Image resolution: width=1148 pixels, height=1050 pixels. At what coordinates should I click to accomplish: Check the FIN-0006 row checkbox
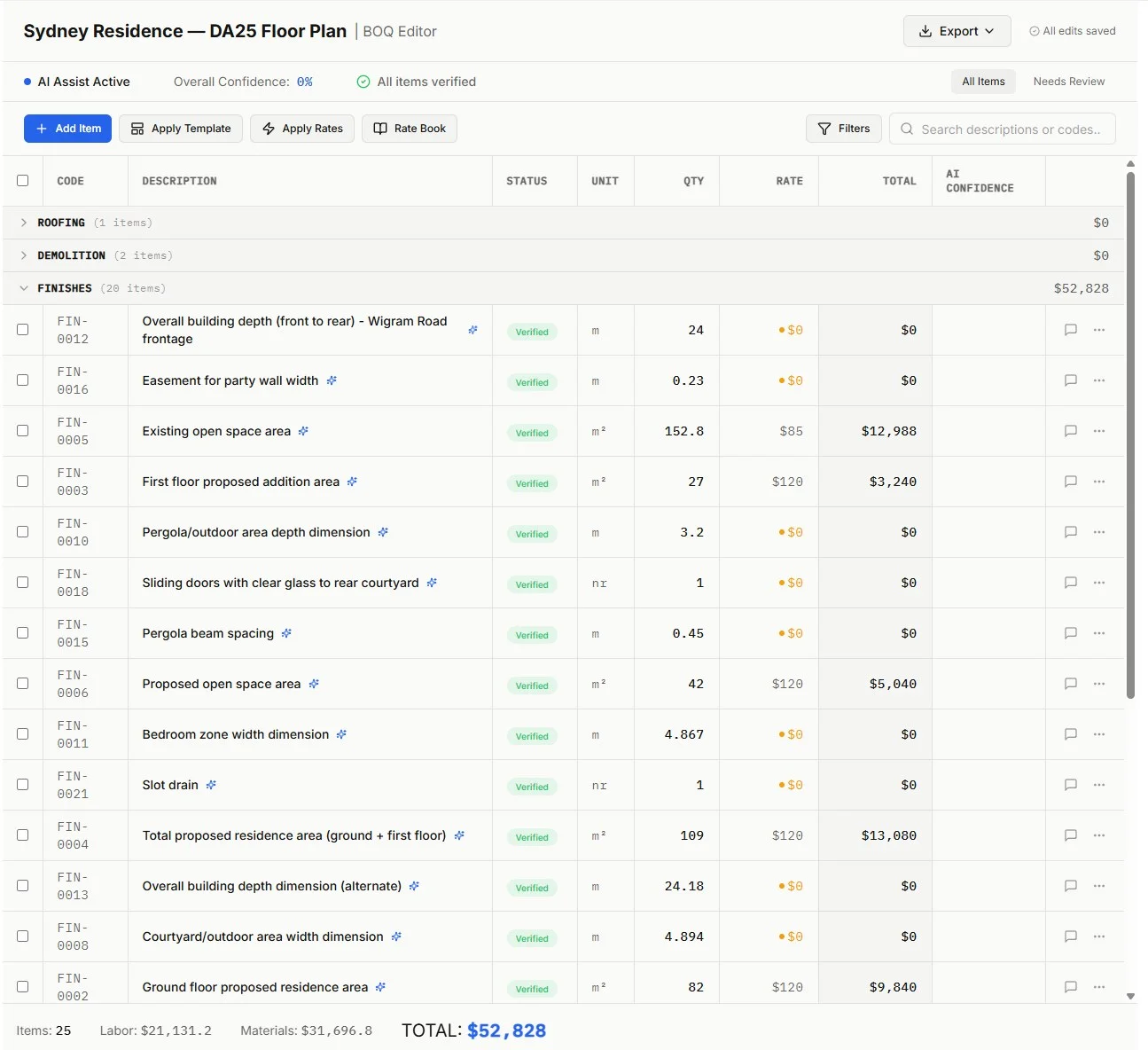pyautogui.click(x=23, y=684)
